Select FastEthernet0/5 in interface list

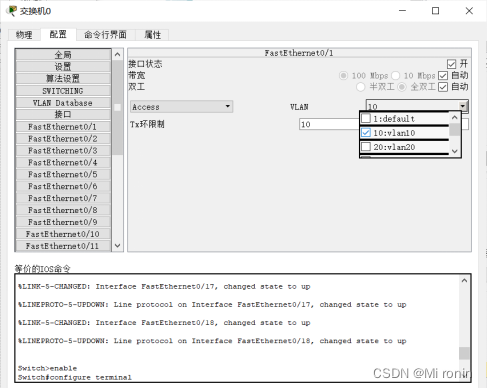[x=63, y=174]
